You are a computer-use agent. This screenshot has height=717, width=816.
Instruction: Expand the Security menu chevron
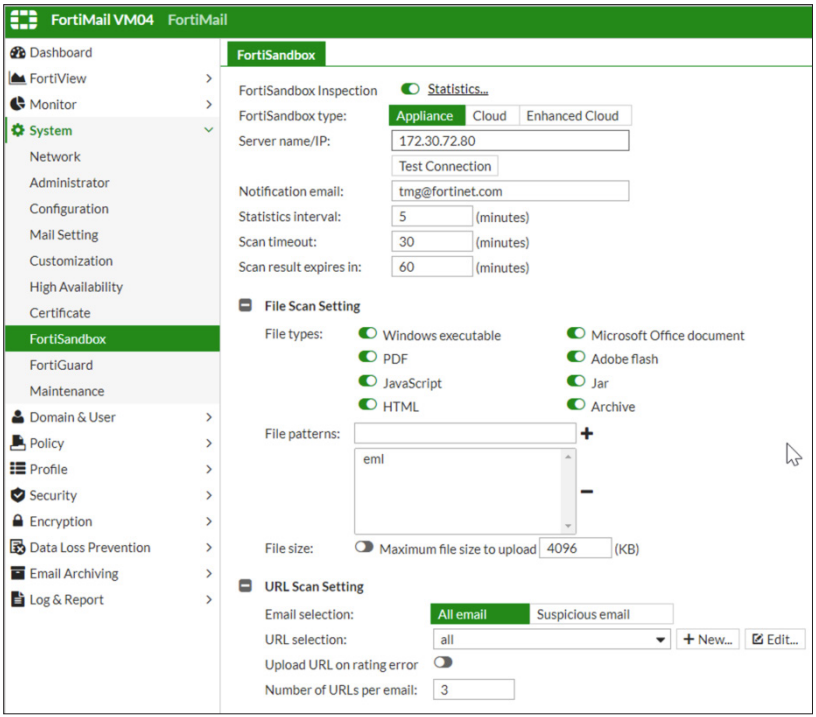209,495
